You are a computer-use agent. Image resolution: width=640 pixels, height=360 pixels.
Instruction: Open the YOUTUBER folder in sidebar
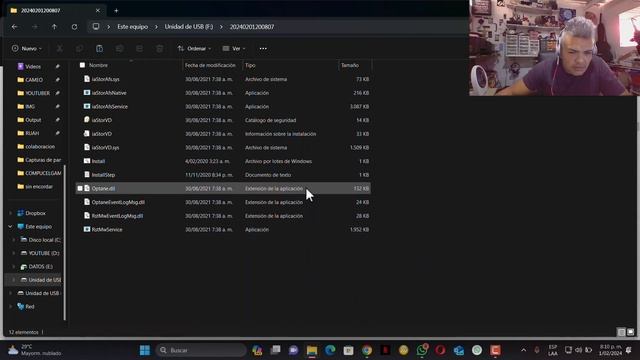point(37,93)
